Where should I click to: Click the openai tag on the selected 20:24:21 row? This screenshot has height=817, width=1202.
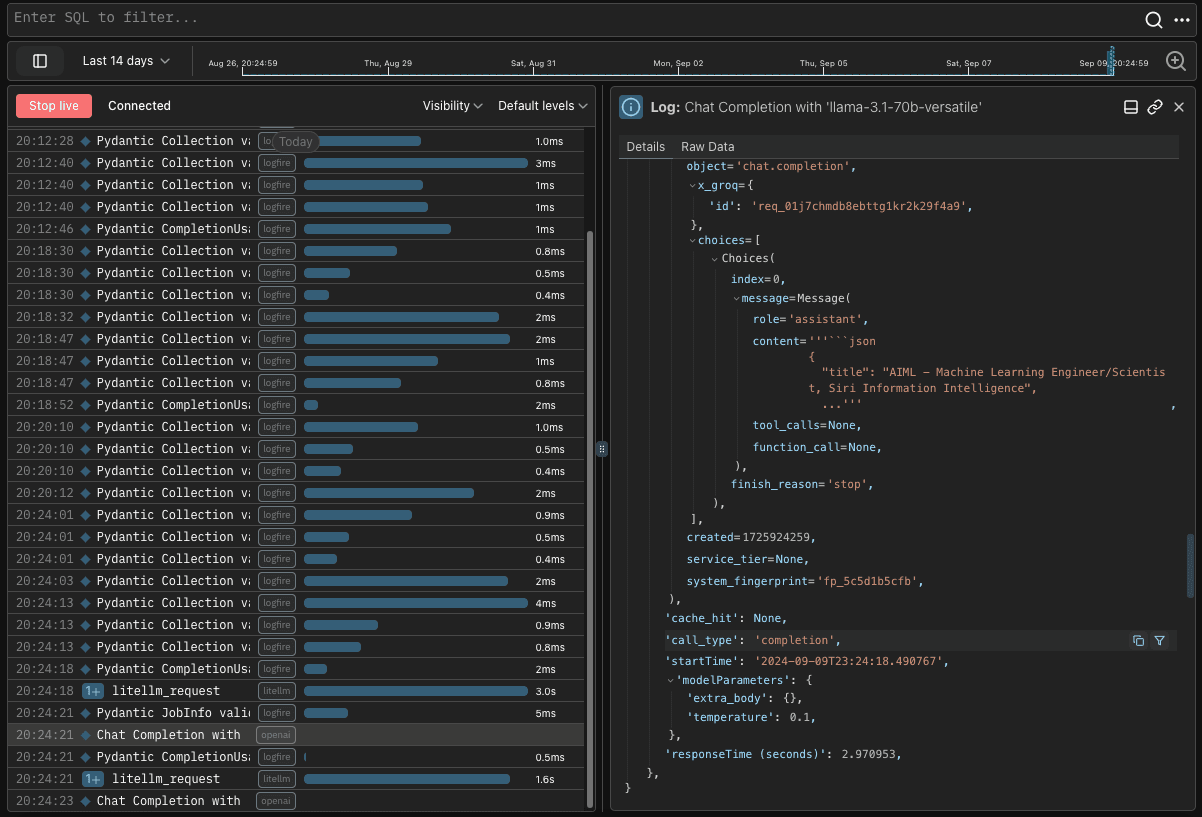point(275,735)
